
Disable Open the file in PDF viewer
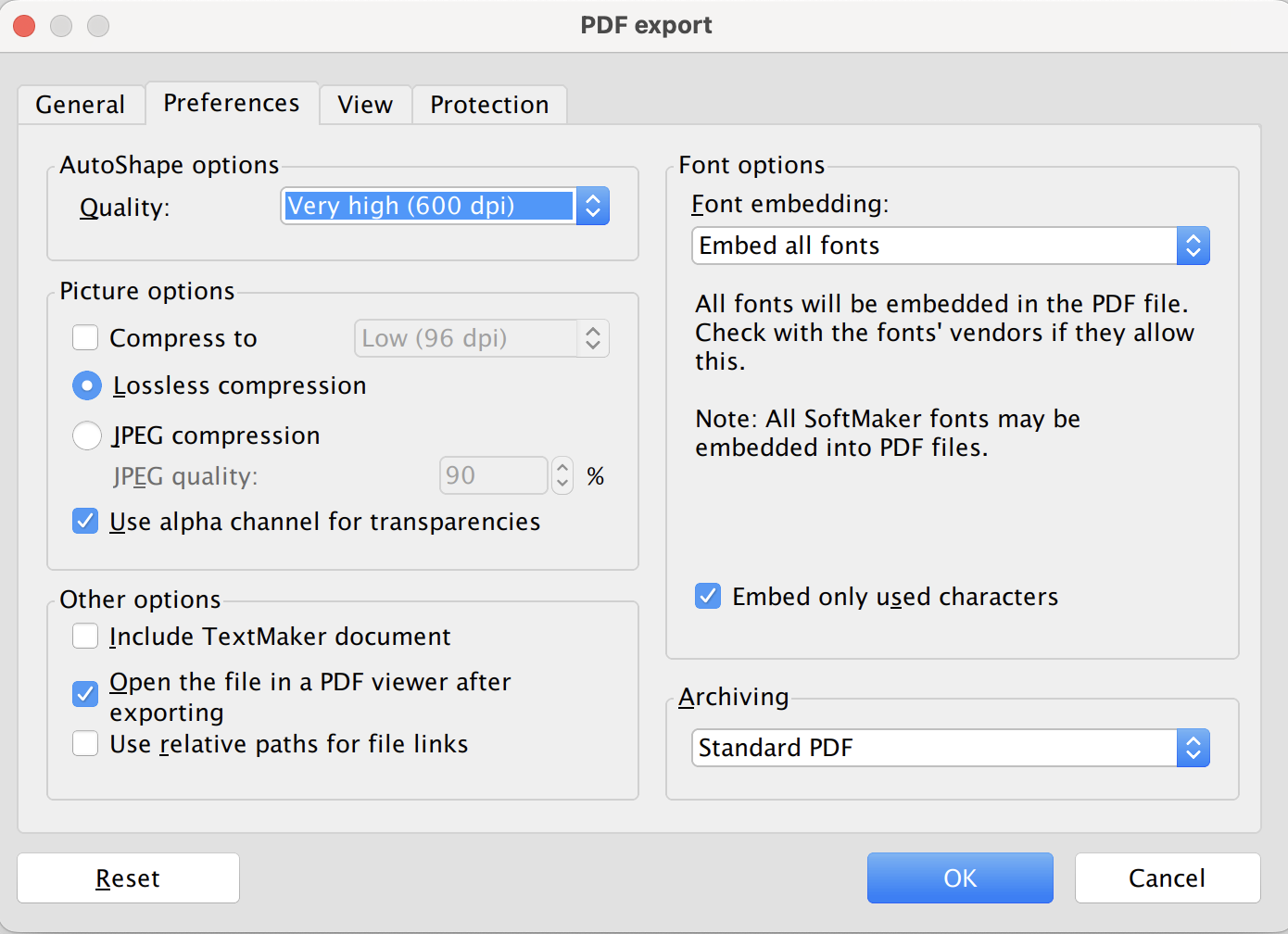[86, 693]
